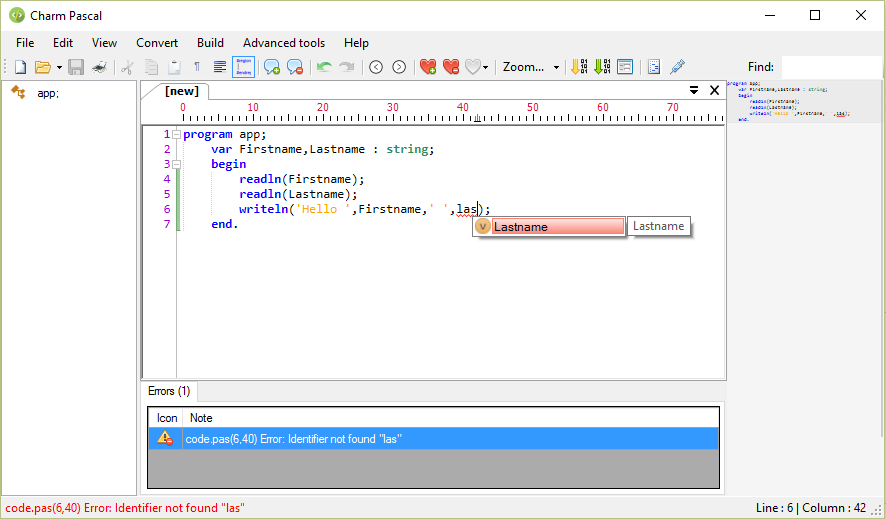Click the bug debug icon
The image size is (886, 519).
click(x=99, y=67)
